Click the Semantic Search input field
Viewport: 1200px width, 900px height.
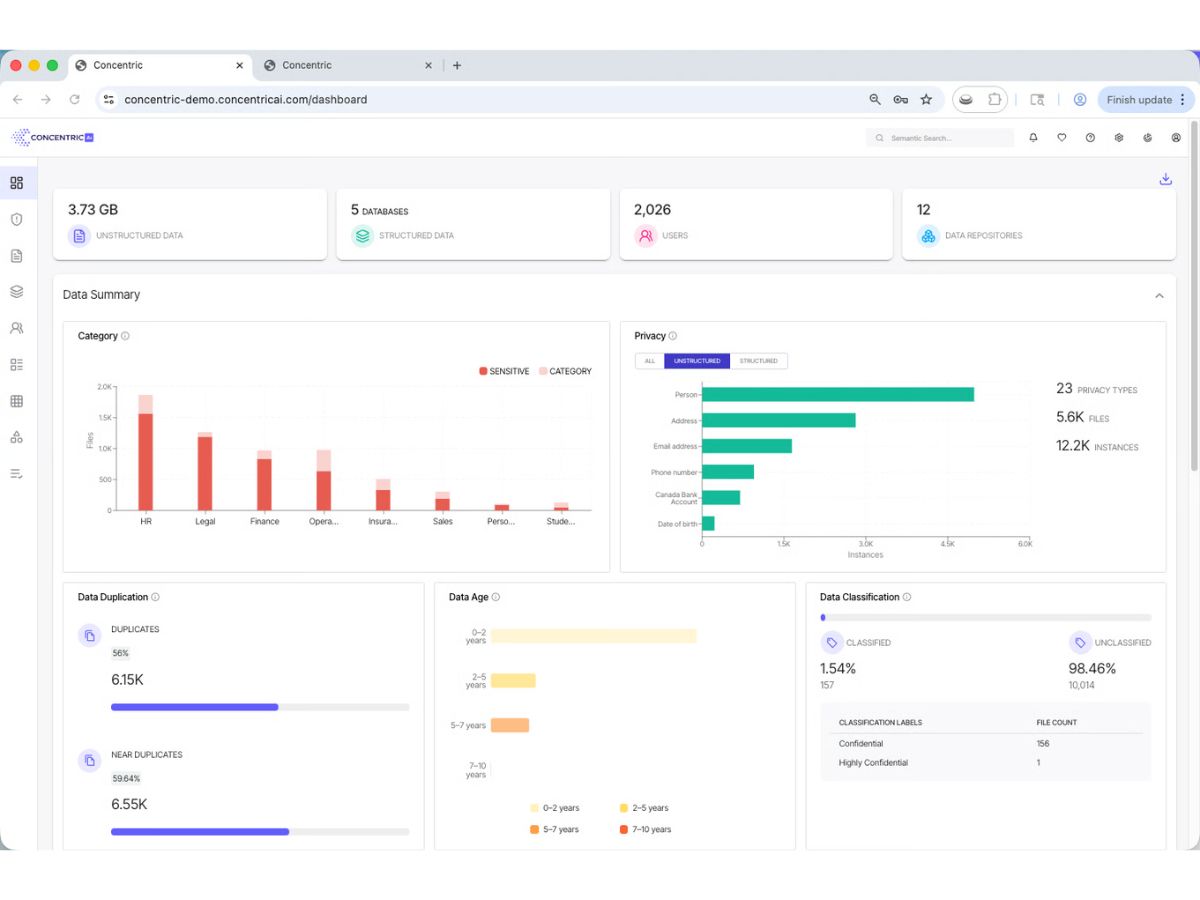tap(940, 138)
